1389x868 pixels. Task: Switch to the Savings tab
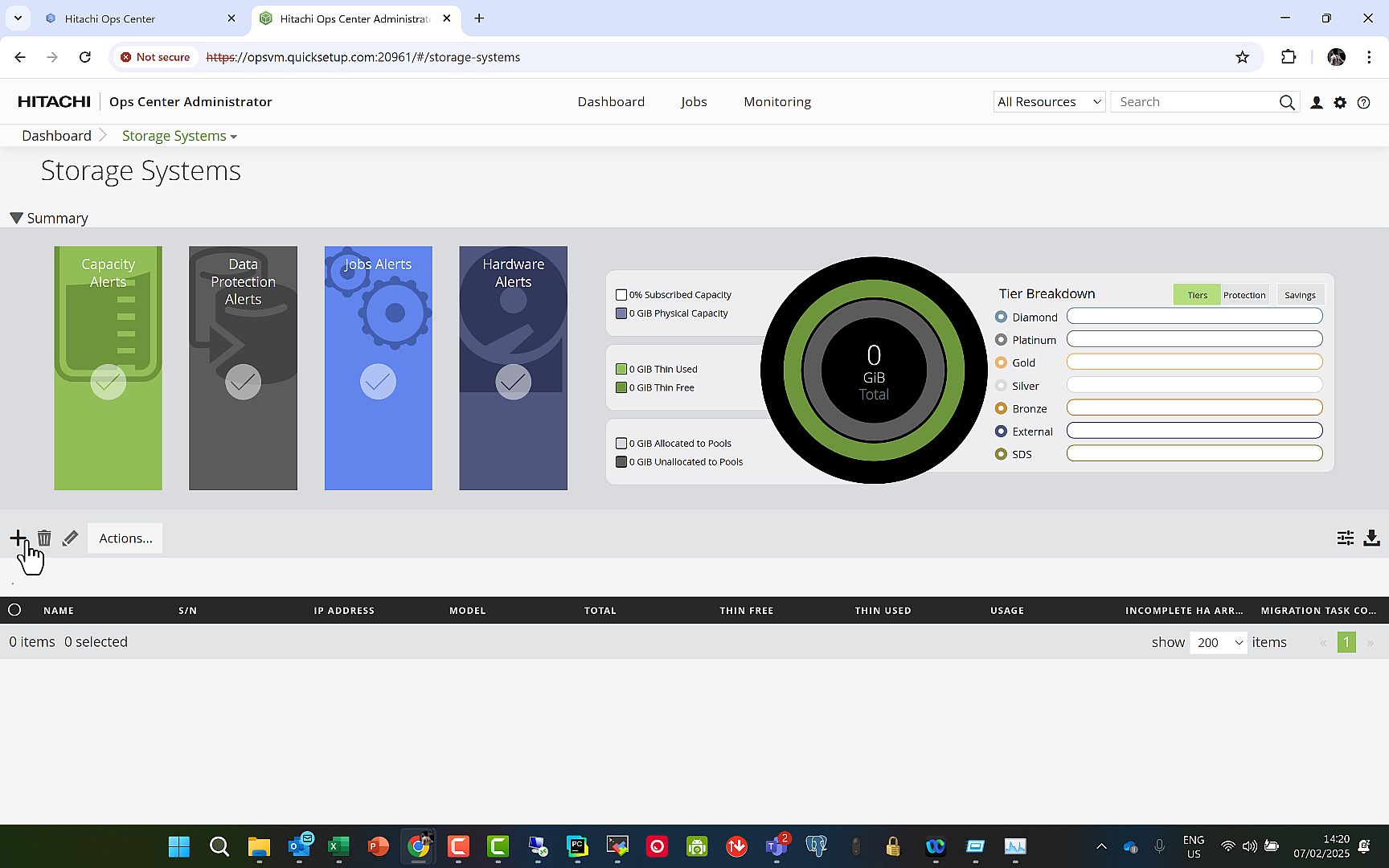(1300, 295)
